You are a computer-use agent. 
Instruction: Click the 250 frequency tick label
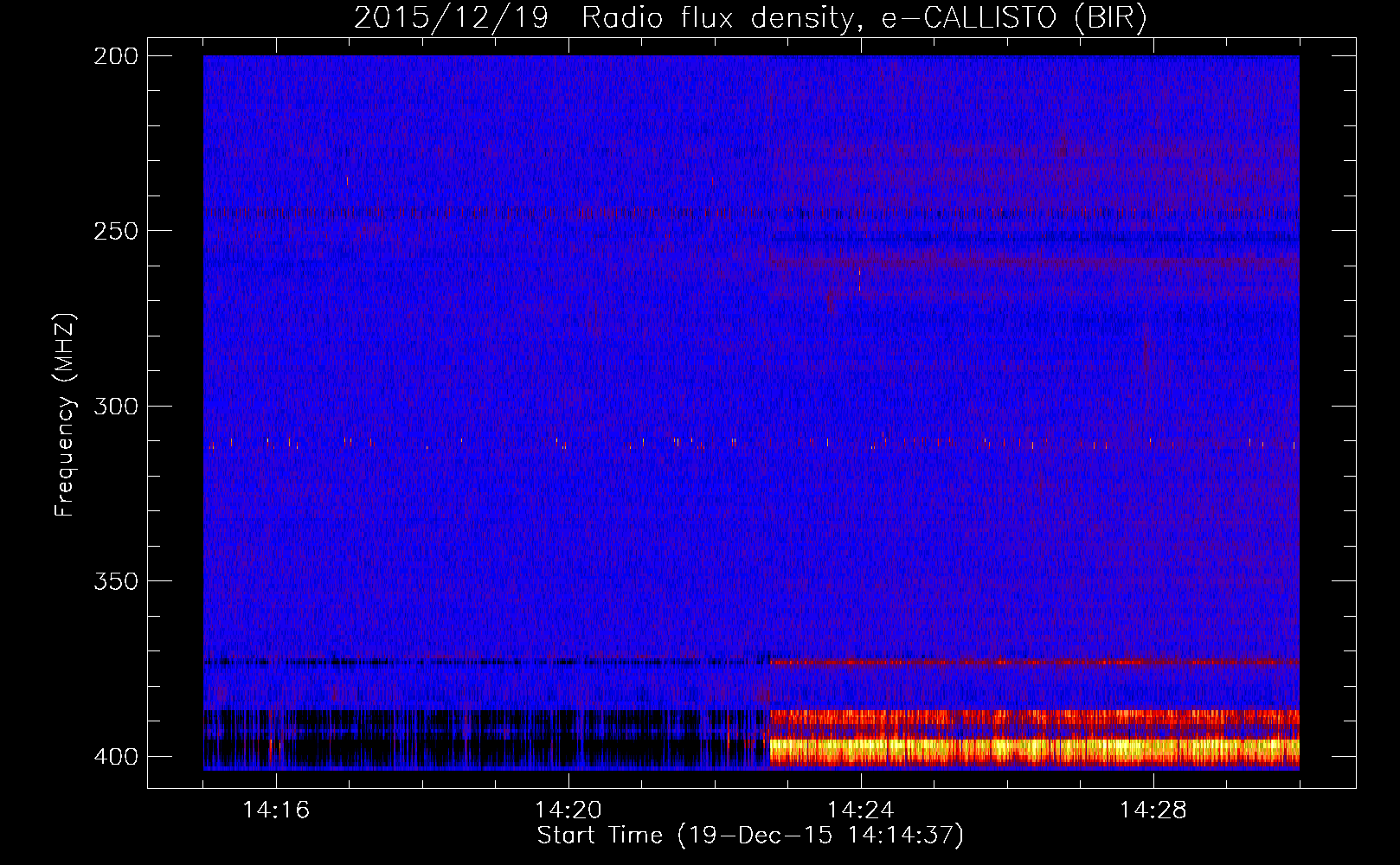click(x=116, y=231)
